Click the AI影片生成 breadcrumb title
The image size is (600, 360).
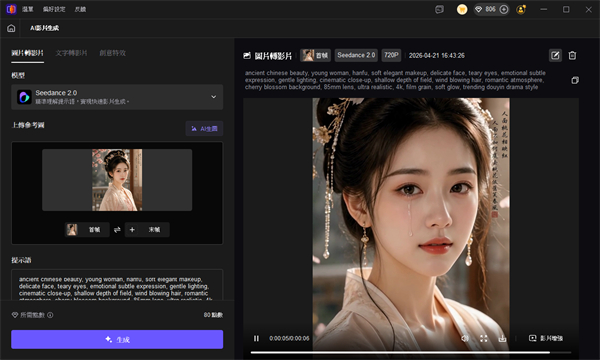point(44,28)
